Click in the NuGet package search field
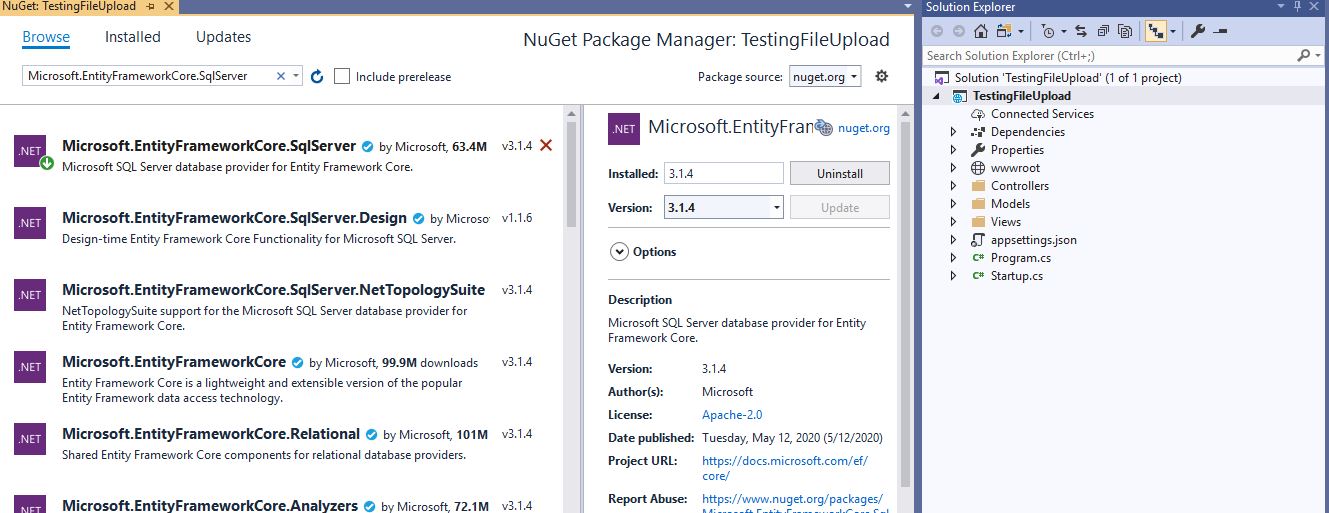 point(148,76)
